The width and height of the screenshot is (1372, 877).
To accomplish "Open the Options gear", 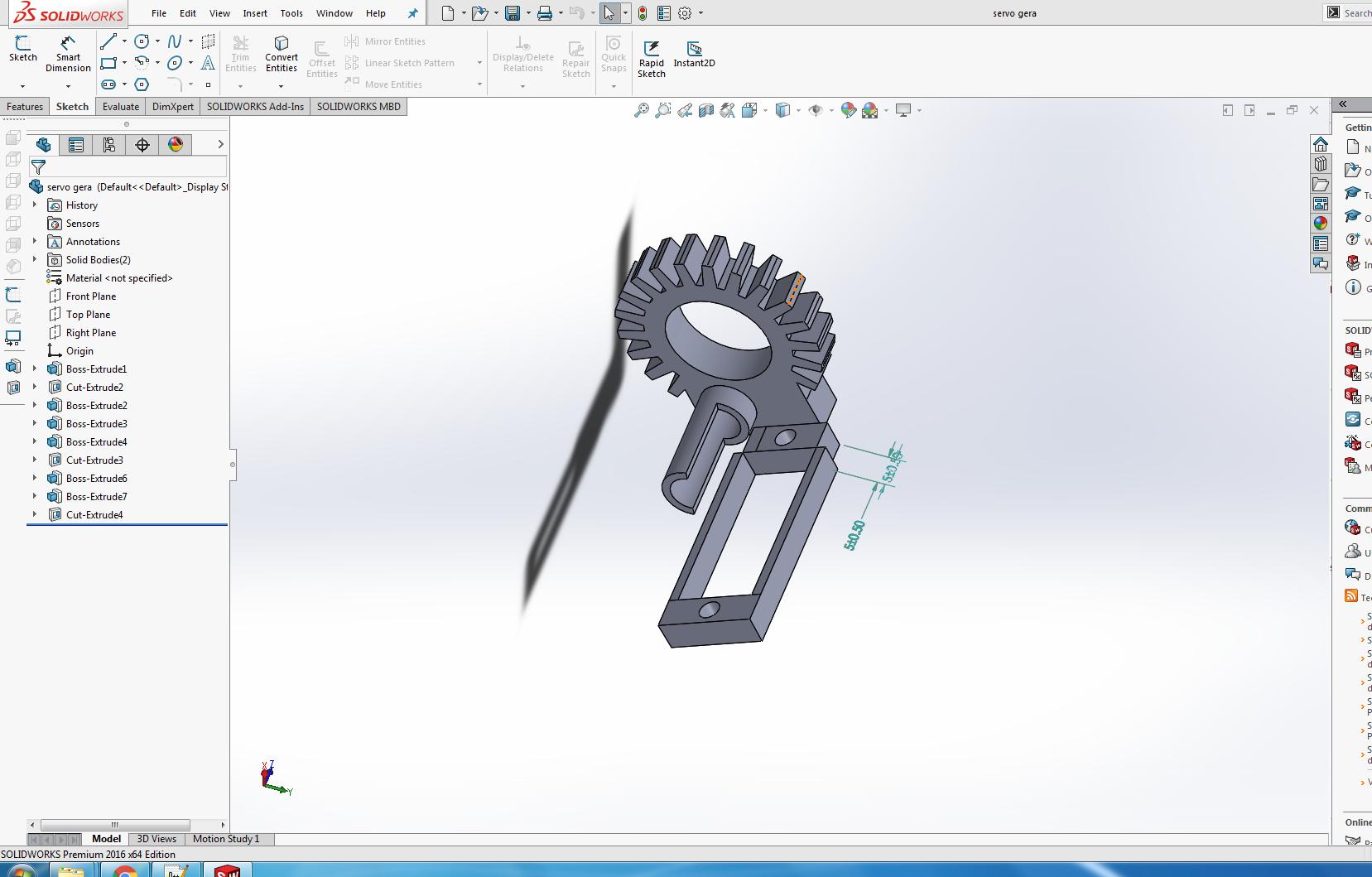I will 686,13.
